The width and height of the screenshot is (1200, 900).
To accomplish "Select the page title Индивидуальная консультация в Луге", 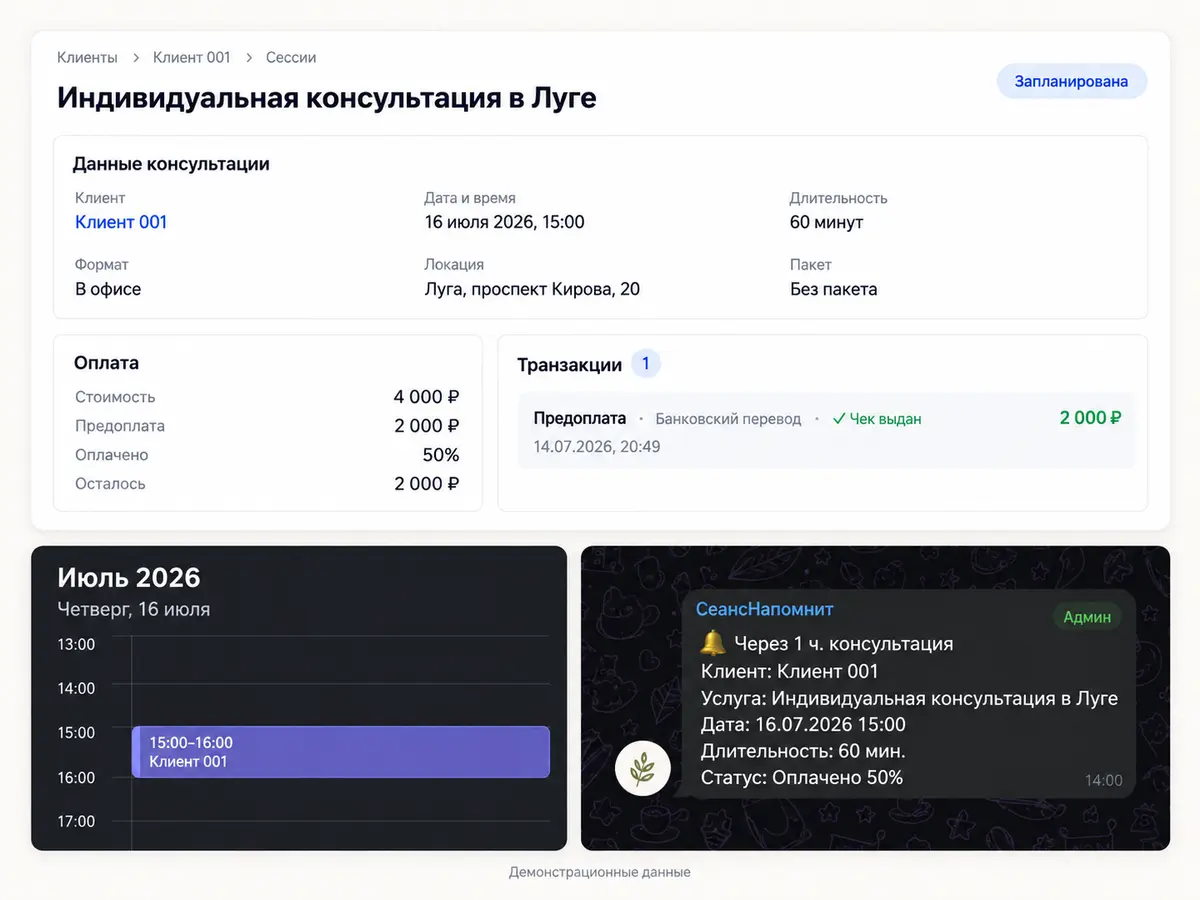I will coord(327,98).
